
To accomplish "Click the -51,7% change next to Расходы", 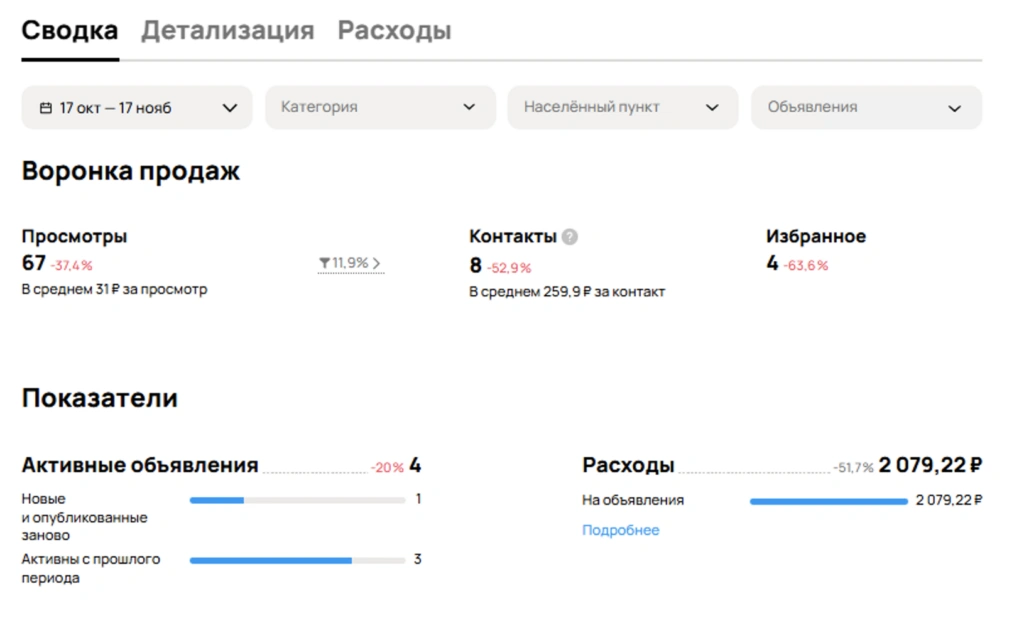I will [x=853, y=468].
